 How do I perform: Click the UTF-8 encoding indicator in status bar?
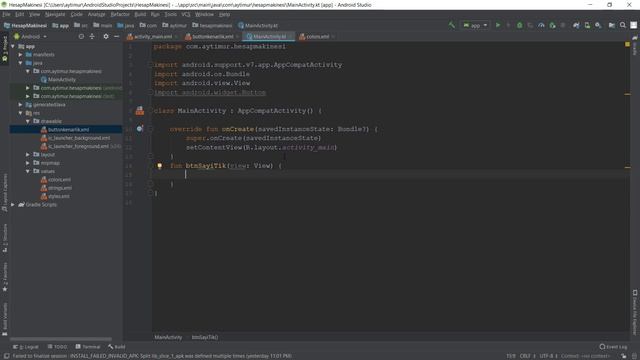(x=549, y=356)
